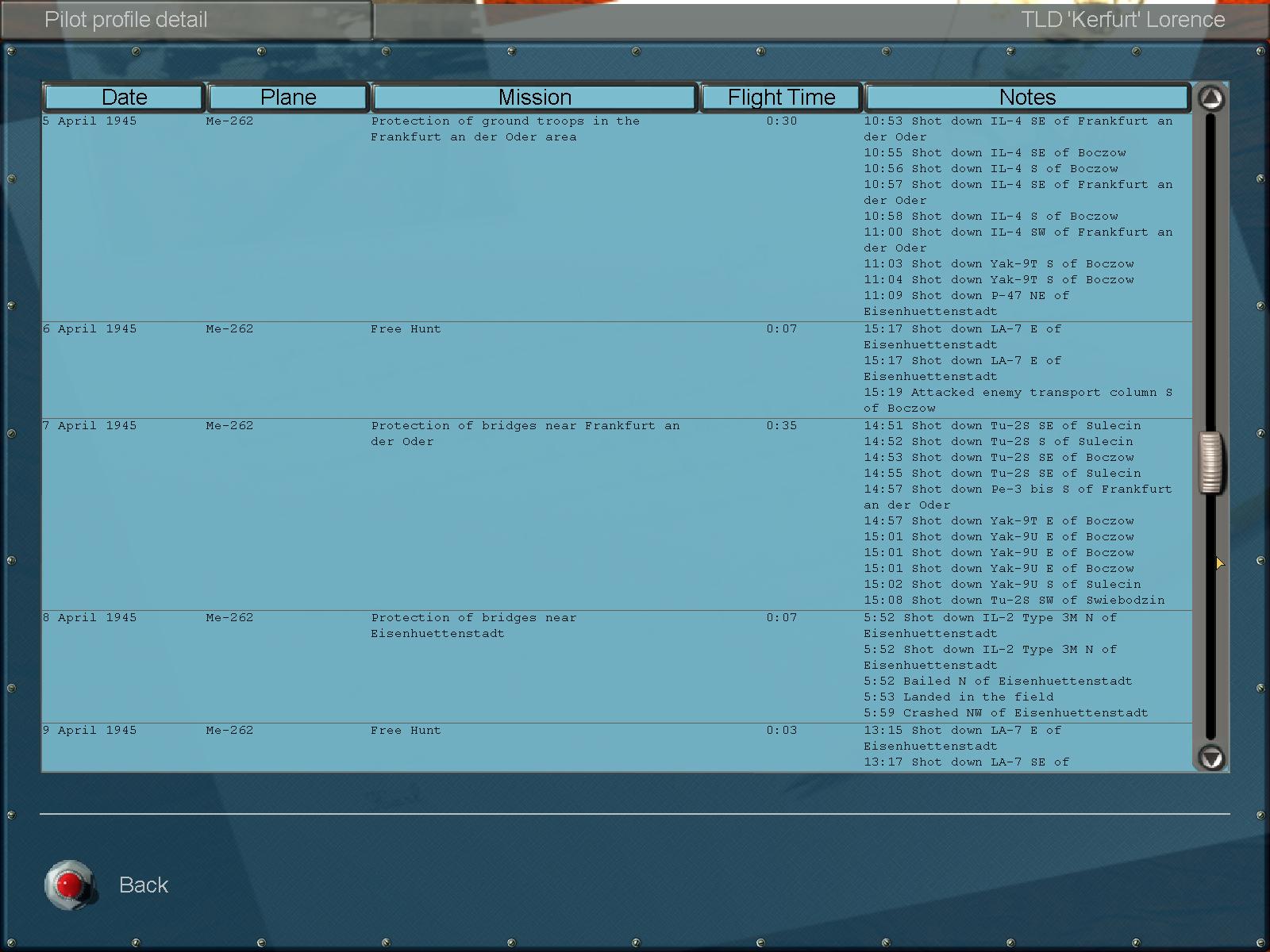Click the scroll down arrow
This screenshot has width=1270, height=952.
[x=1211, y=758]
